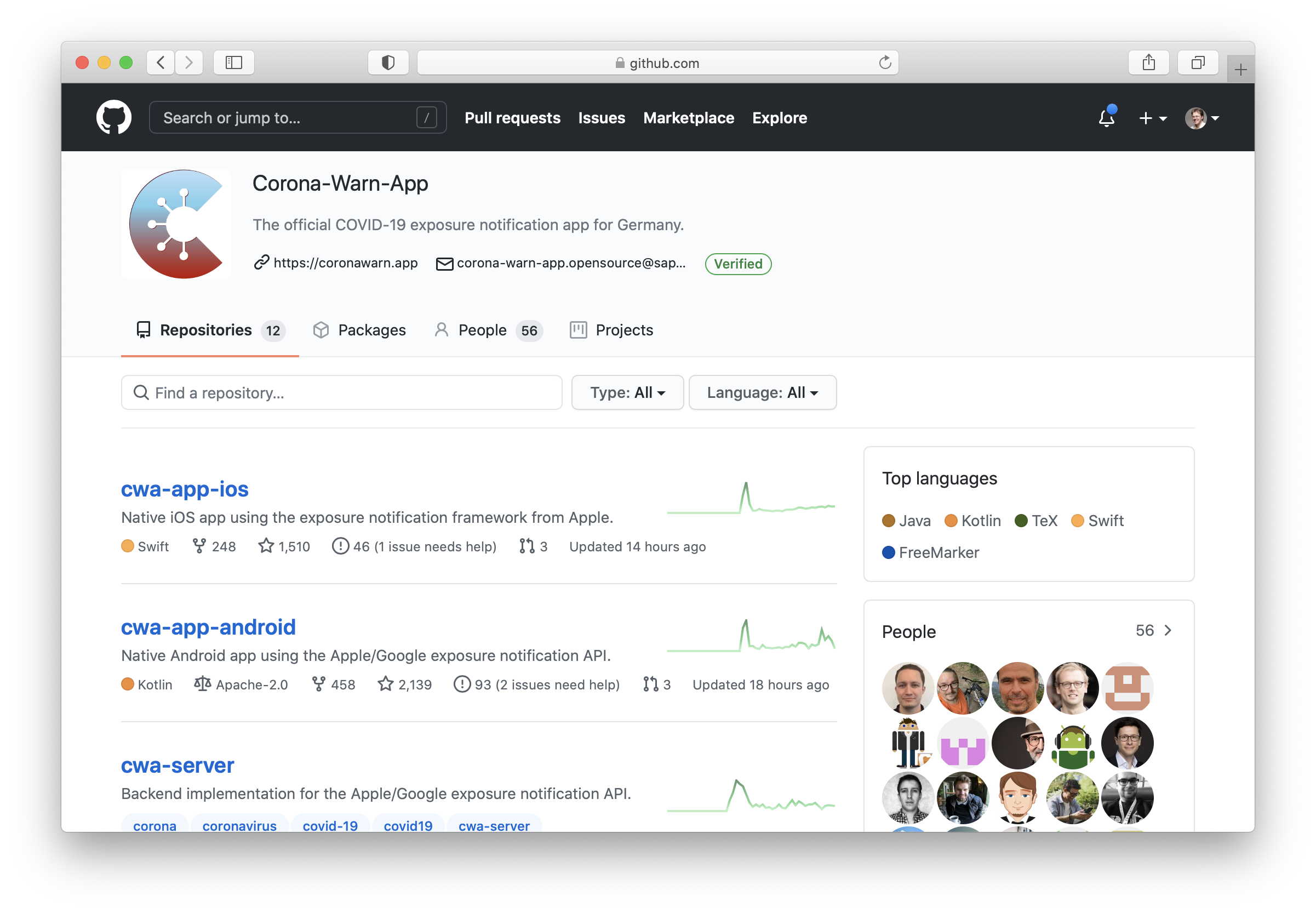This screenshot has width=1316, height=913.
Task: Select the Repositories tab
Action: [210, 330]
